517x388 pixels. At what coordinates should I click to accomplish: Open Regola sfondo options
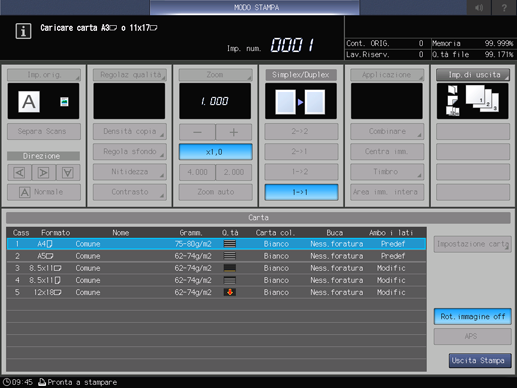coord(130,152)
